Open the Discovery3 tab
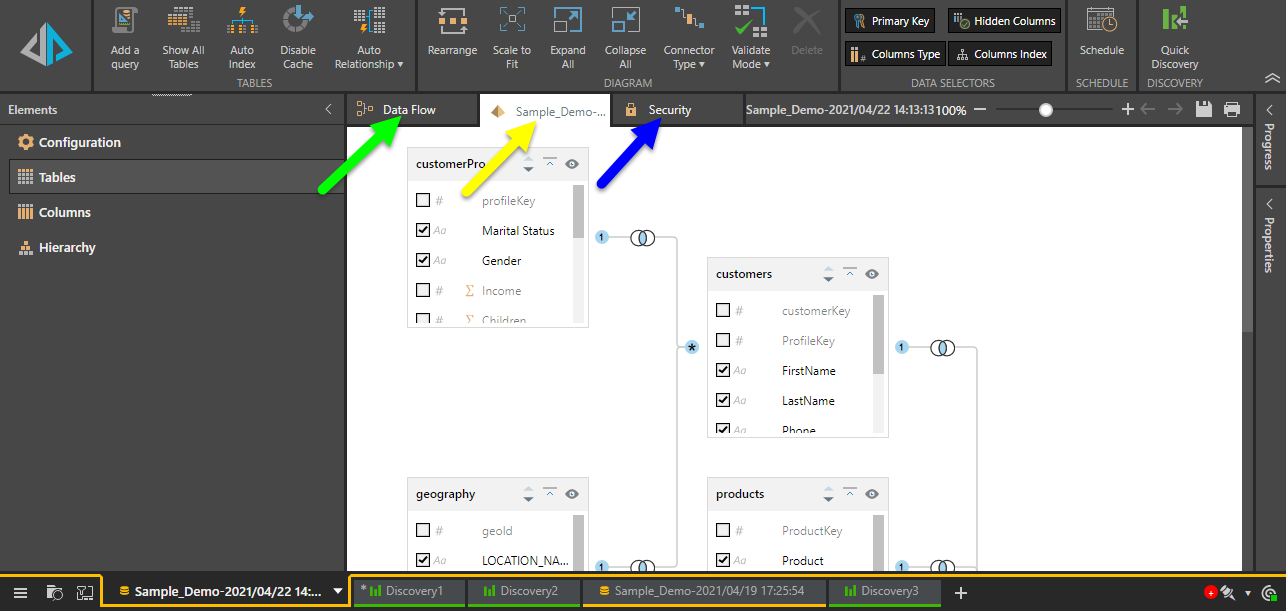Viewport: 1286px width, 611px height. point(884,591)
